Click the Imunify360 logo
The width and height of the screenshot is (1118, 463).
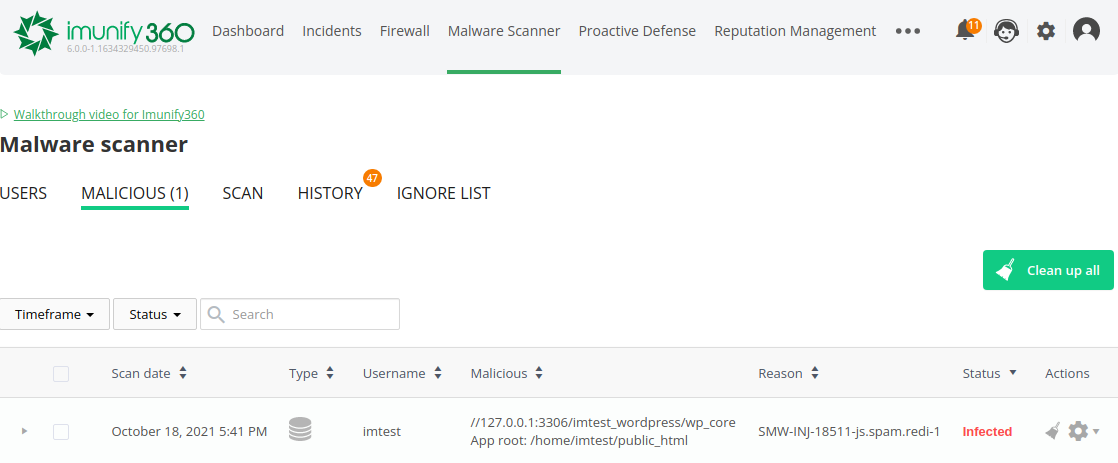(x=104, y=32)
